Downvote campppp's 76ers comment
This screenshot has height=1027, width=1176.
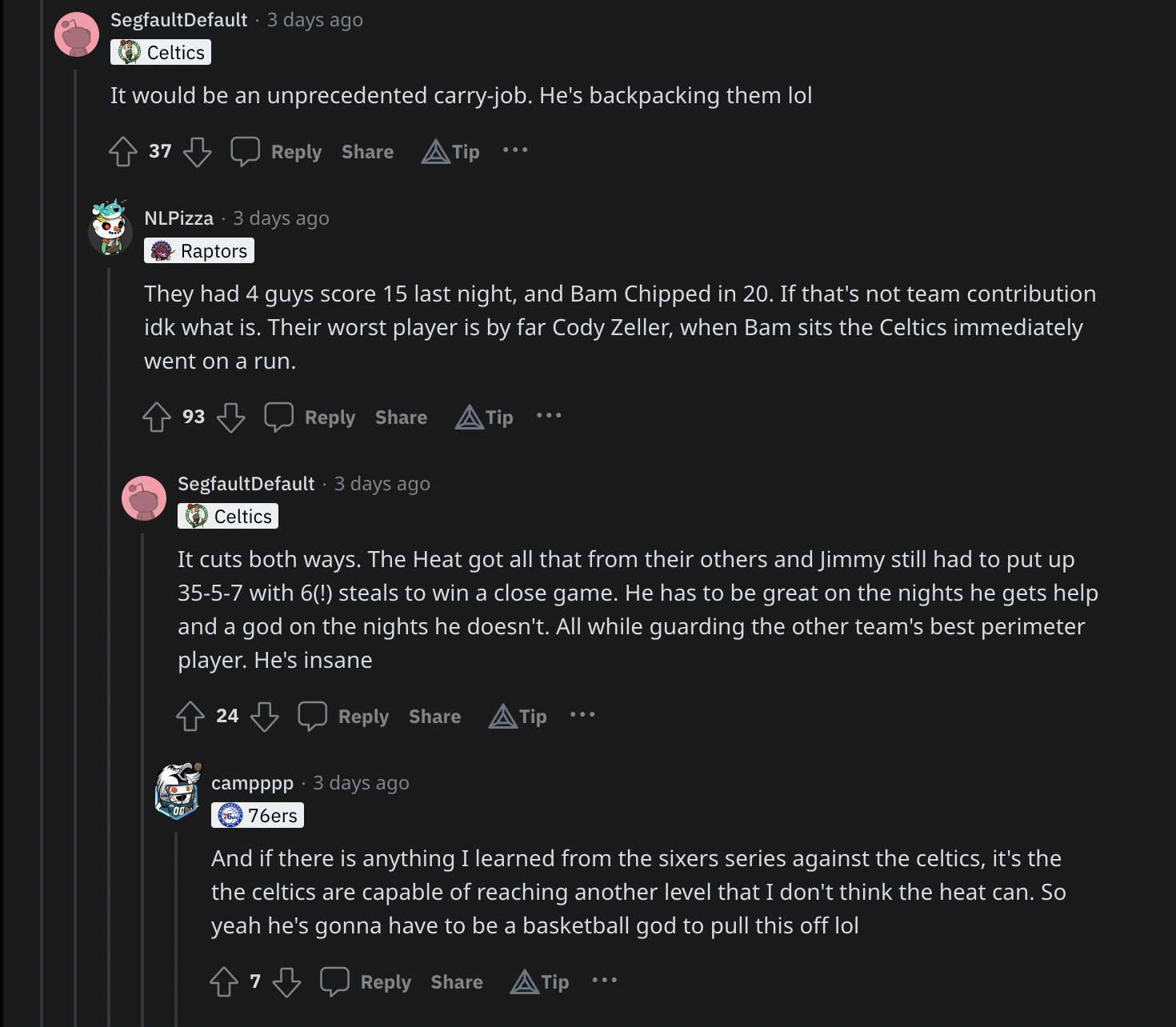point(286,981)
